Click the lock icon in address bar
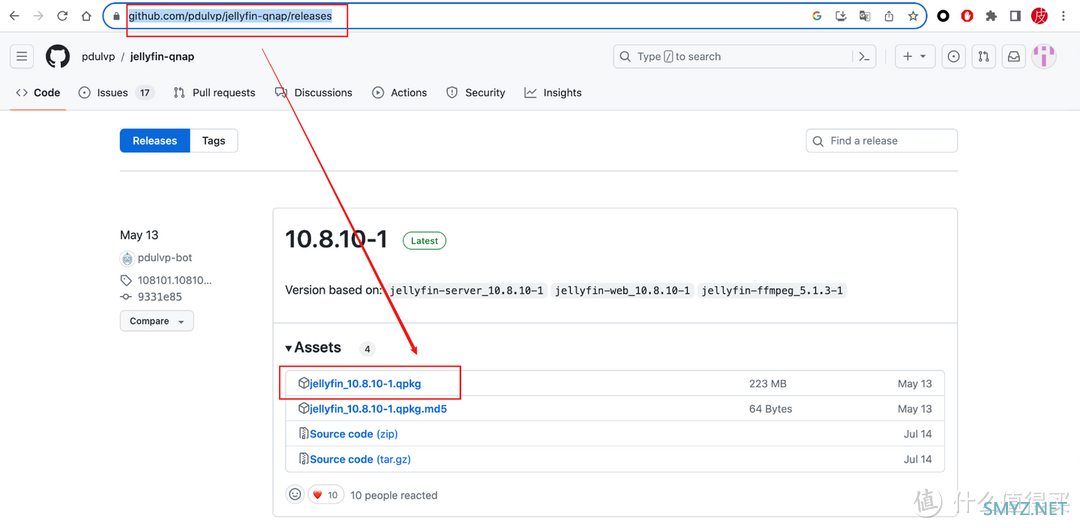The height and width of the screenshot is (528, 1080). (x=117, y=16)
